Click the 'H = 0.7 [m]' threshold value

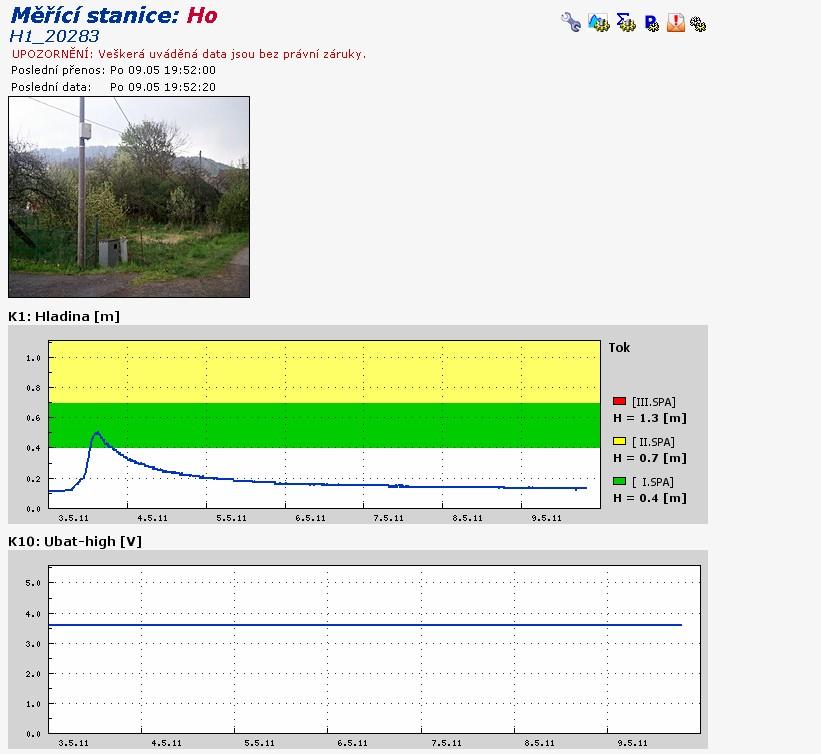pyautogui.click(x=650, y=458)
